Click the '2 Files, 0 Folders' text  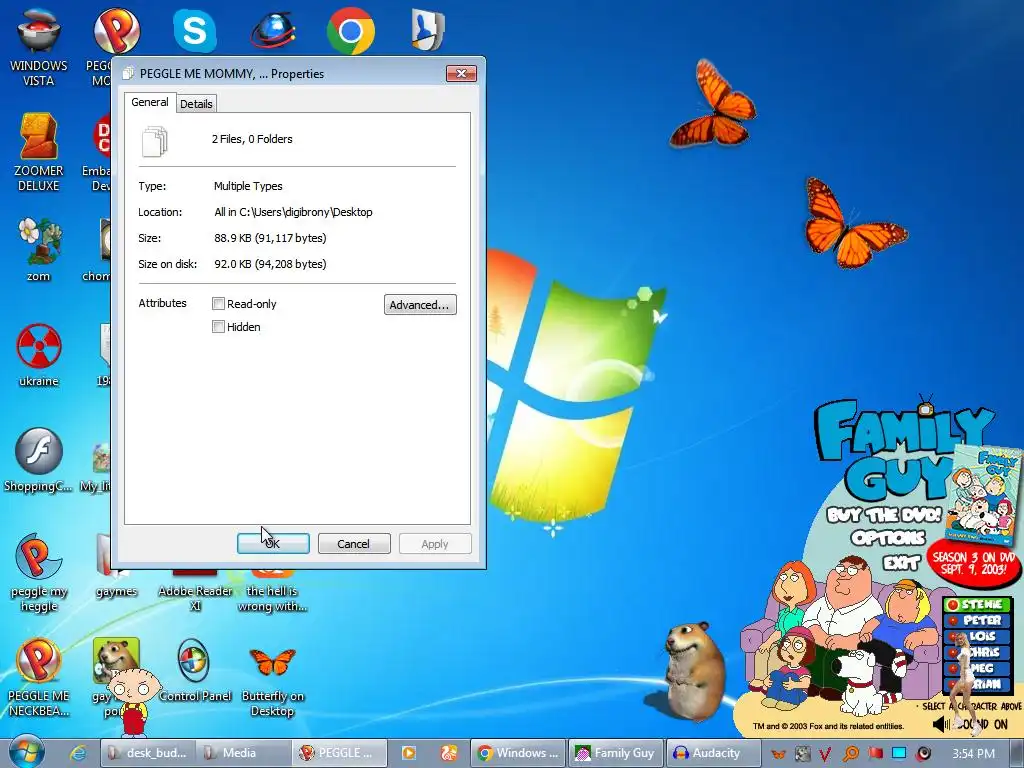252,139
